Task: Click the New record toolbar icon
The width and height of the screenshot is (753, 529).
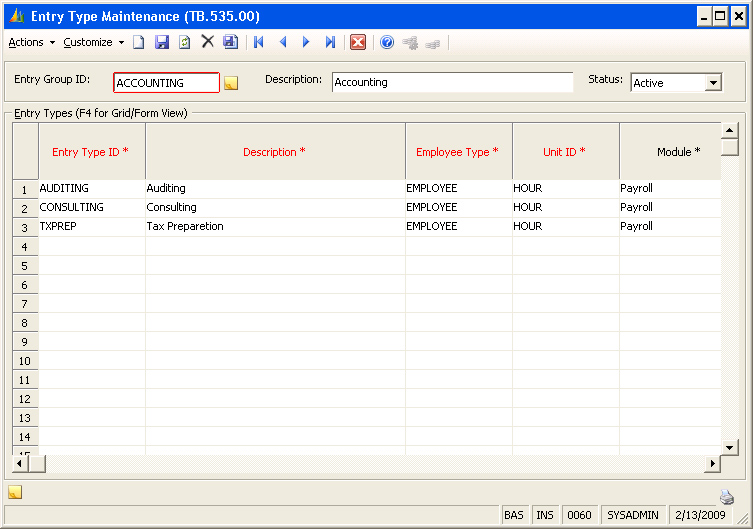Action: click(139, 42)
